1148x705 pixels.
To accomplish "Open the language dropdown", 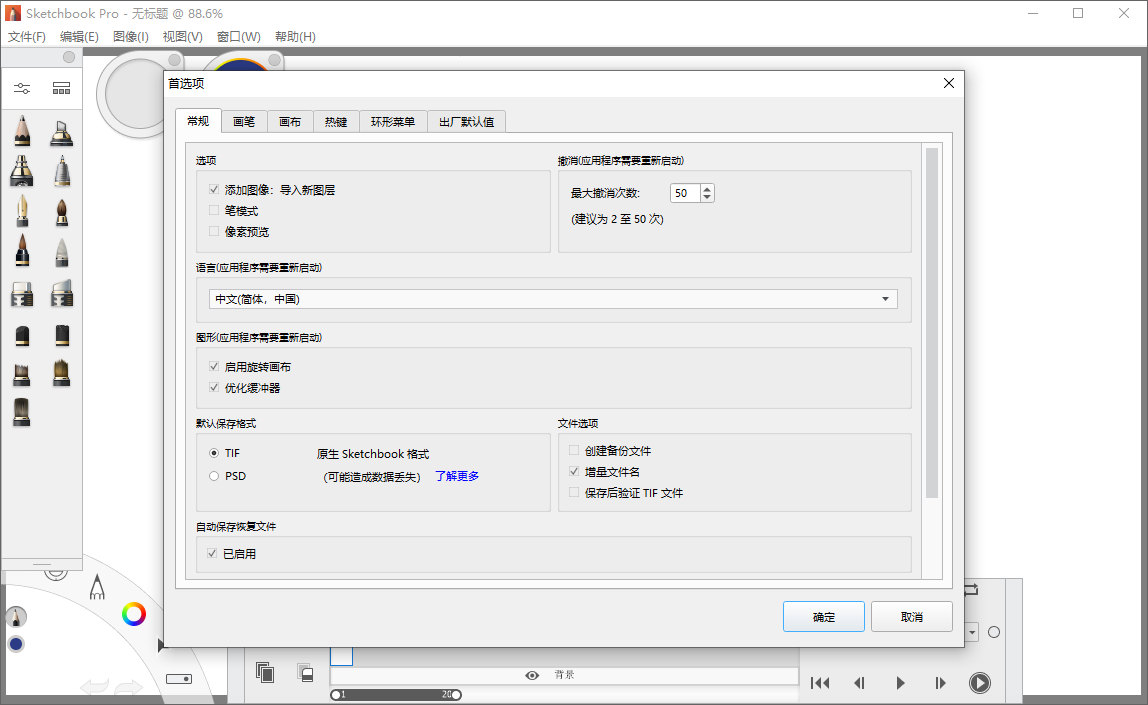I will [884, 298].
